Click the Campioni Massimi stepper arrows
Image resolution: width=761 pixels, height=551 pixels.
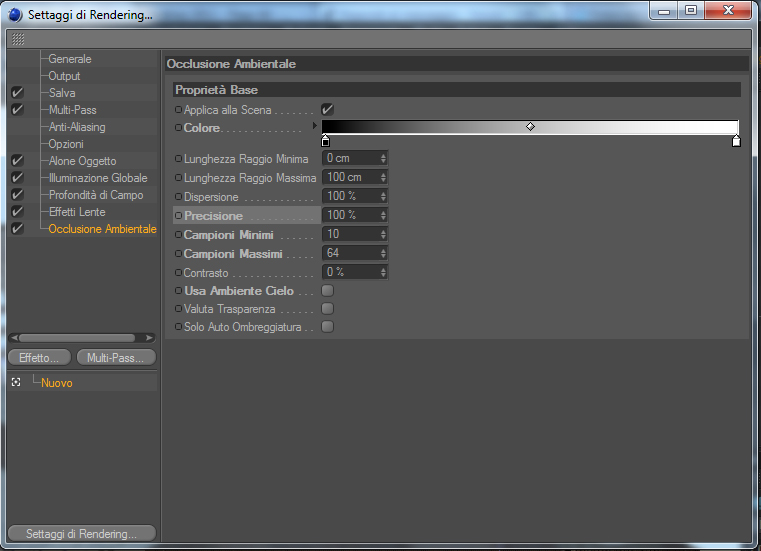coord(383,253)
